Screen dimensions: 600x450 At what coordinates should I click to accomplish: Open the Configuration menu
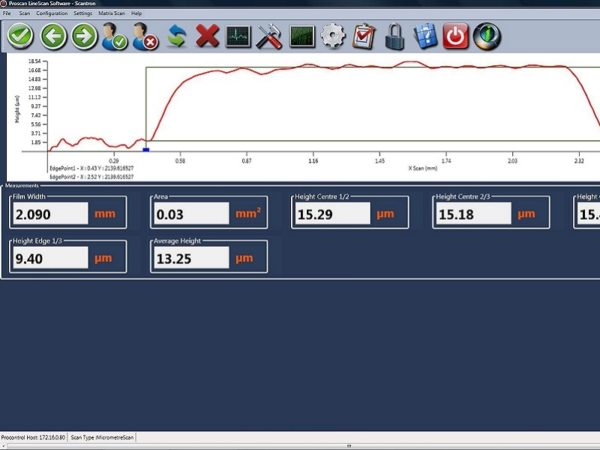tap(51, 13)
